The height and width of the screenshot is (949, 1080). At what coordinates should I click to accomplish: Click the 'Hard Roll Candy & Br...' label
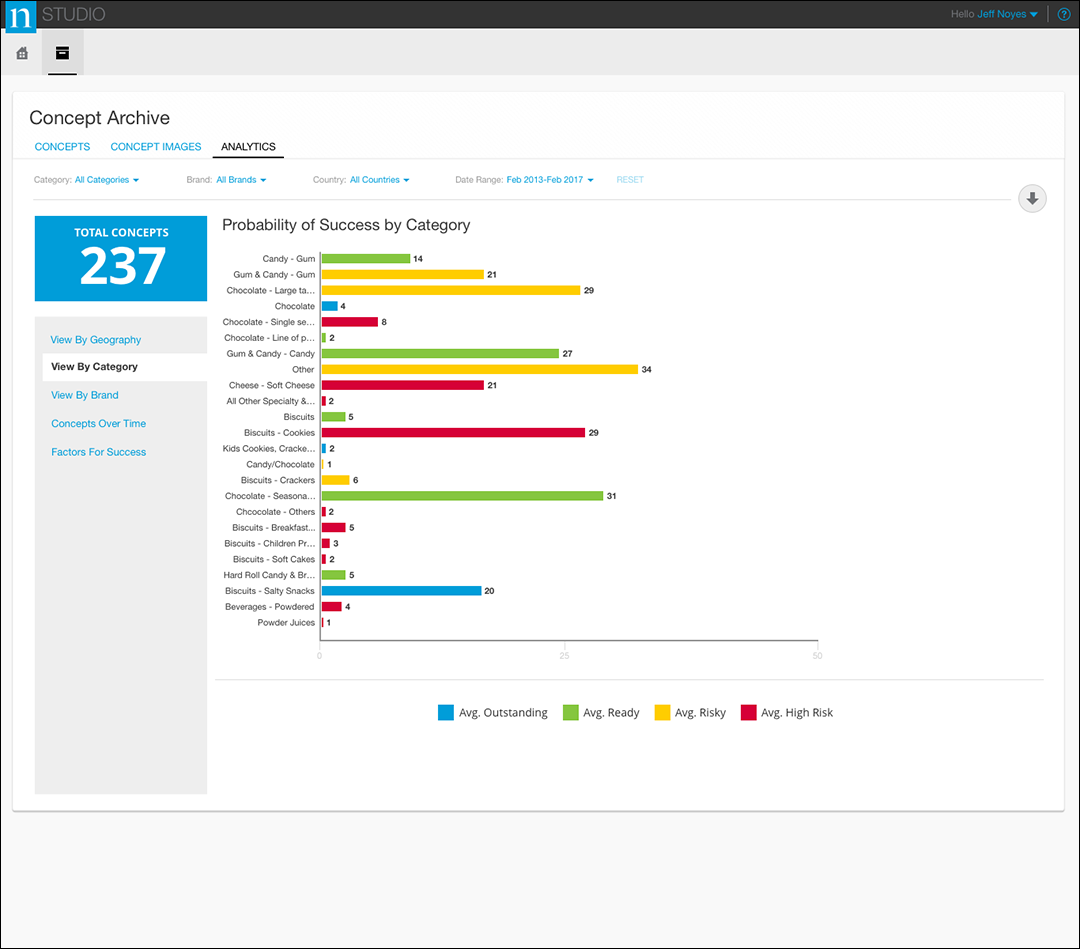269,576
